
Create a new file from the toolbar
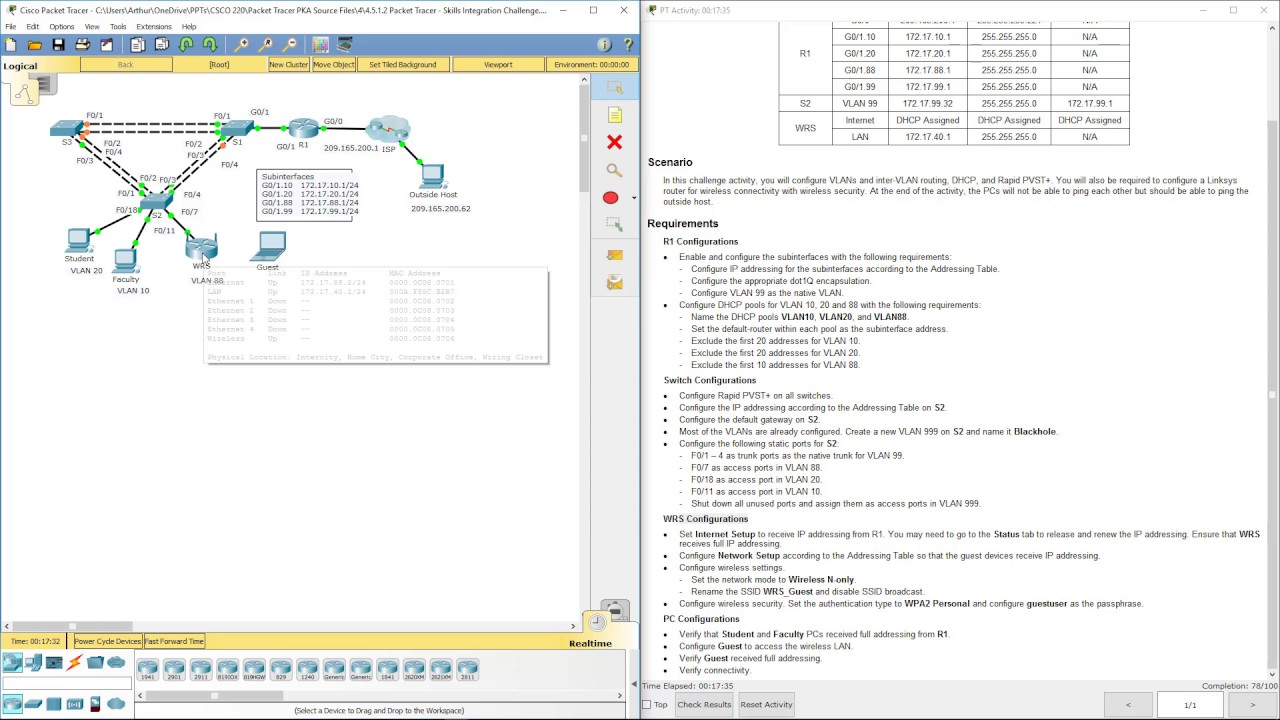[x=11, y=45]
